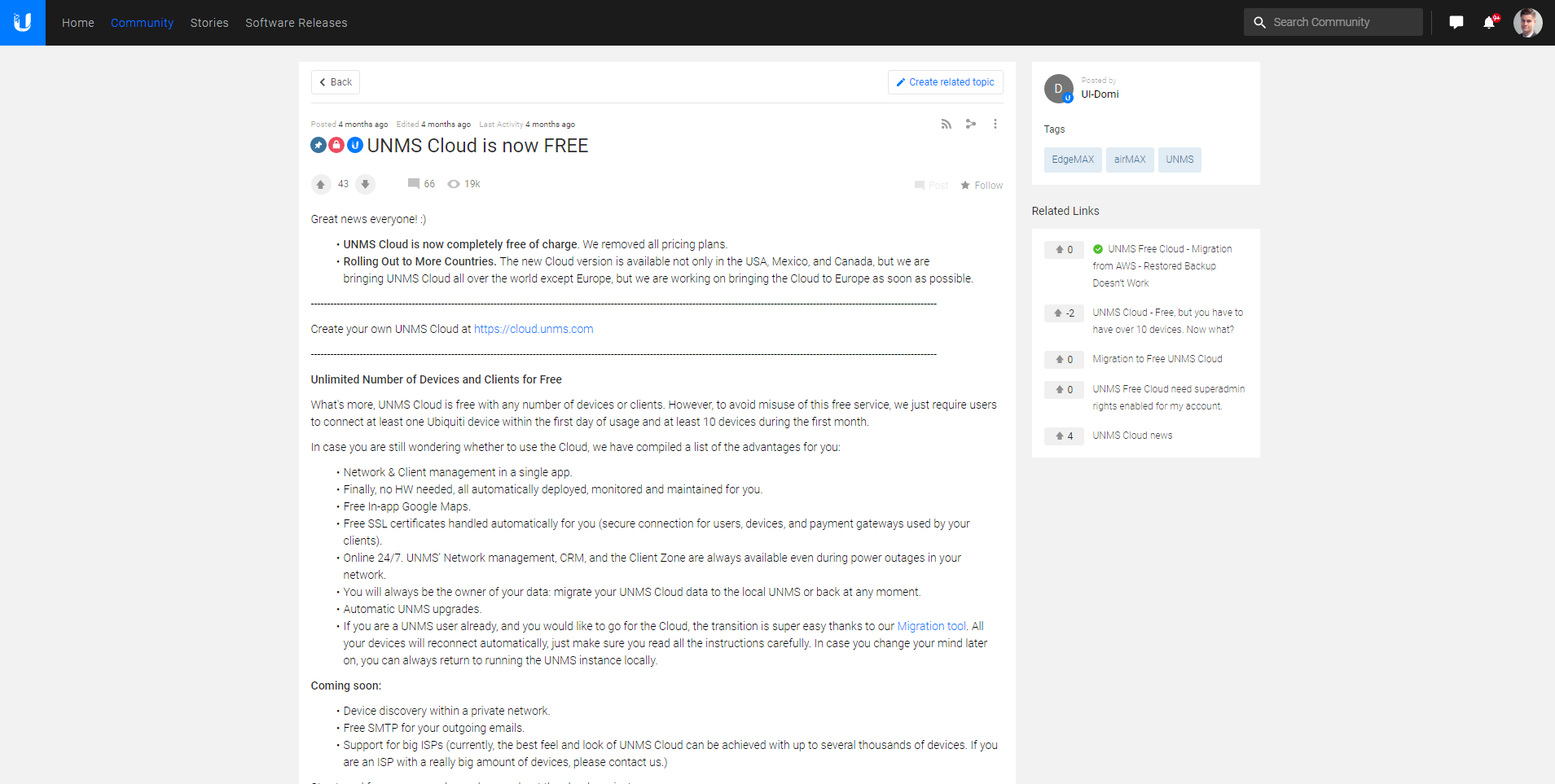1555x784 pixels.
Task: Open 'UNMS Free Cloud need superadmin' link
Action: [1169, 397]
